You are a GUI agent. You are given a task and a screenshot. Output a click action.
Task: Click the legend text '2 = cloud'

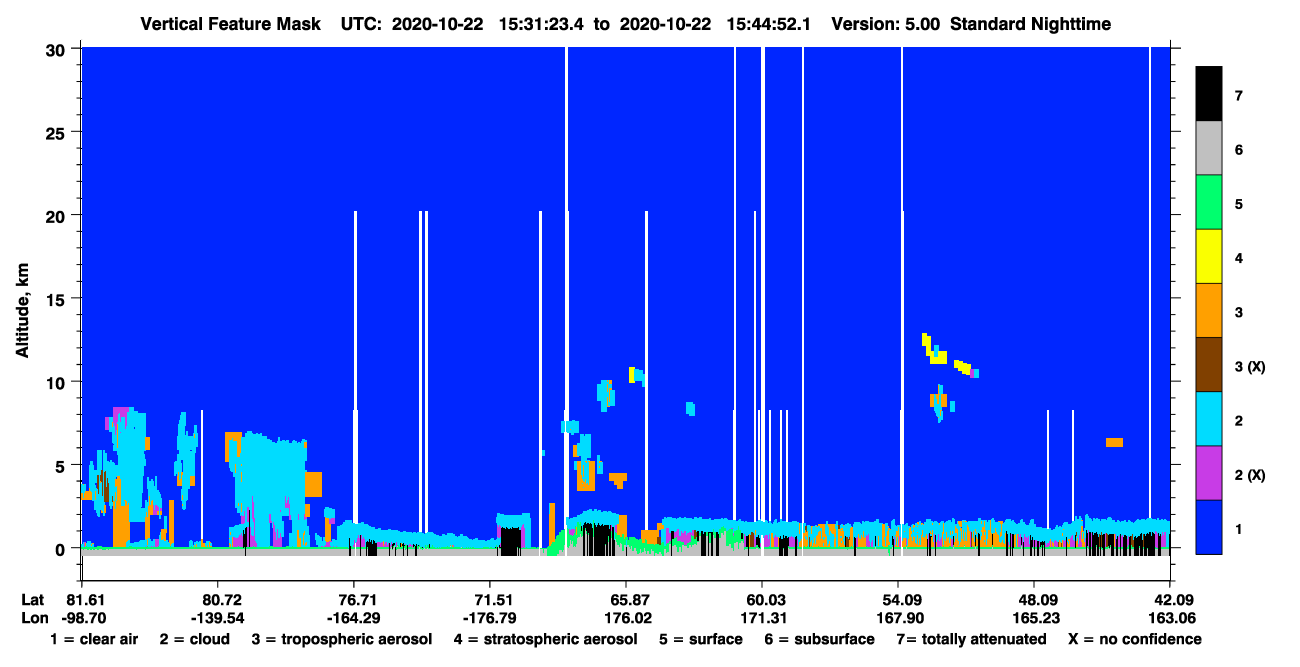[194, 639]
